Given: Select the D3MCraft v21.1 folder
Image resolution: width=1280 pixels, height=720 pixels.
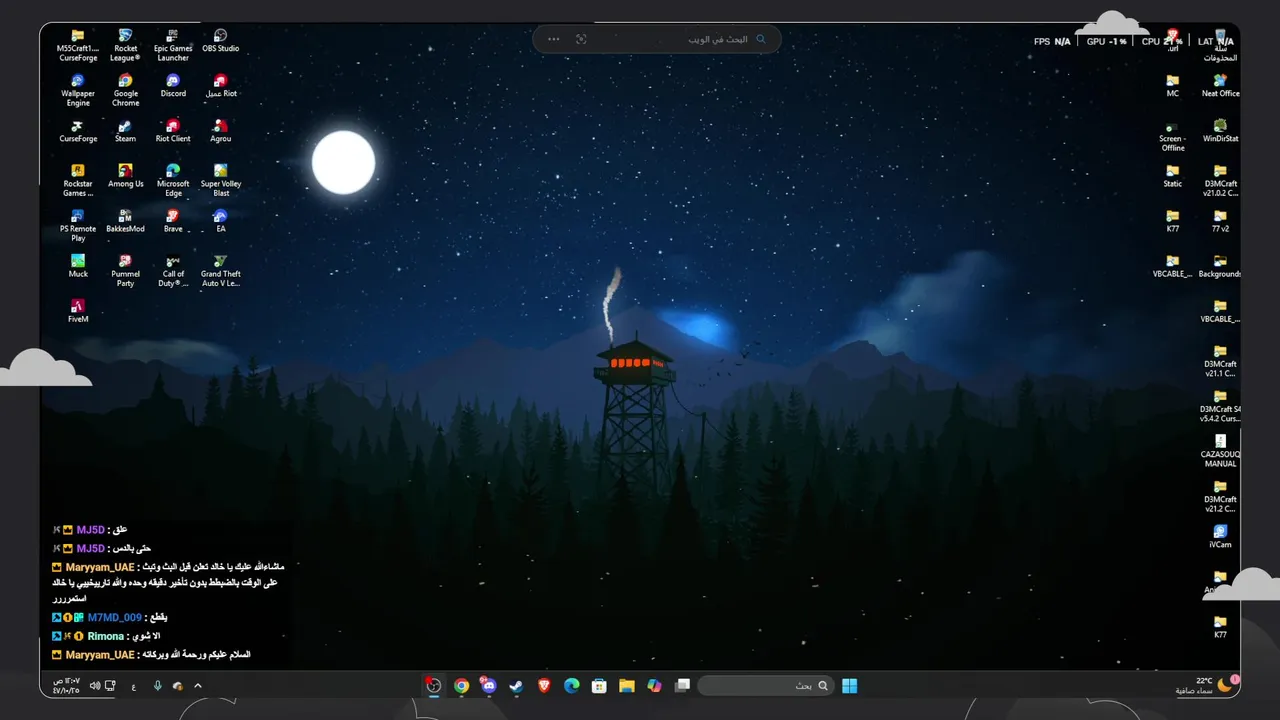Looking at the screenshot, I should tap(1220, 360).
